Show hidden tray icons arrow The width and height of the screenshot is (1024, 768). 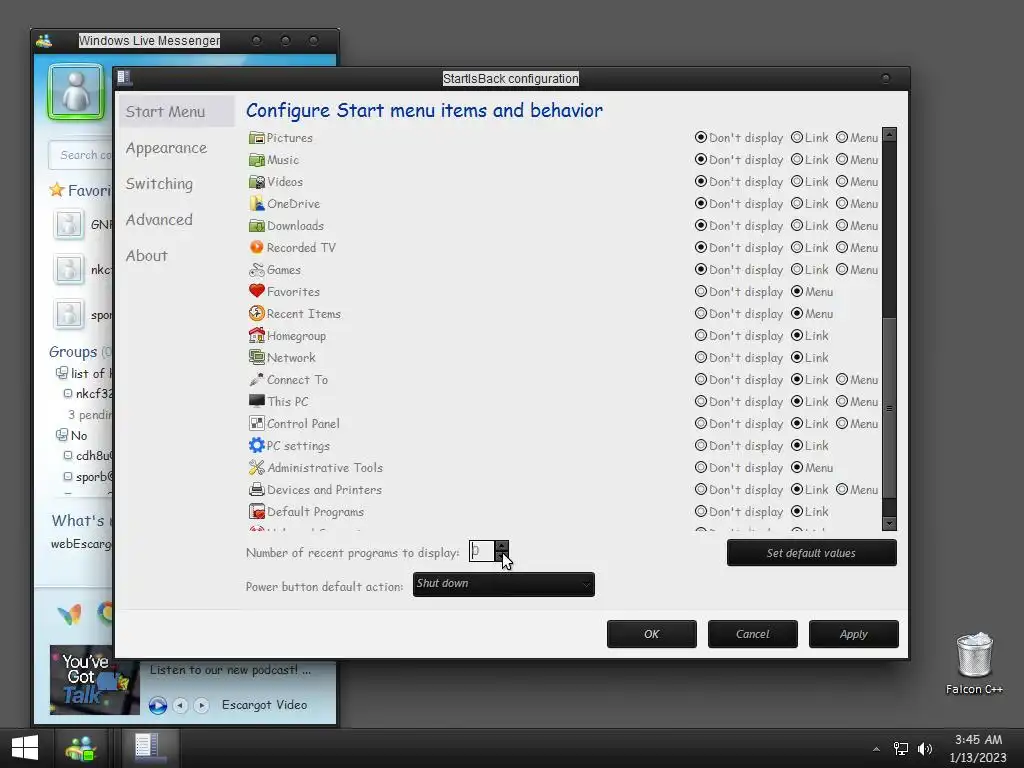pos(876,749)
